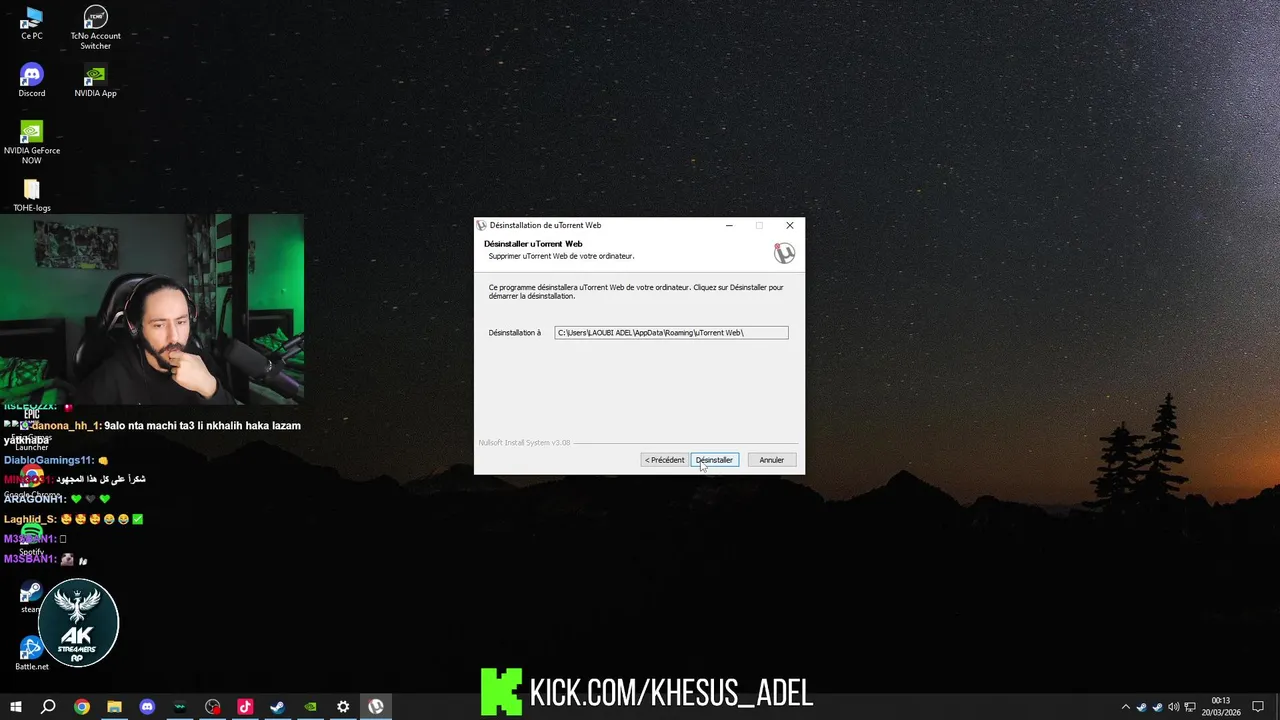This screenshot has height=720, width=1280.
Task: Select the Battle.net desktop shortcut
Action: 31,654
